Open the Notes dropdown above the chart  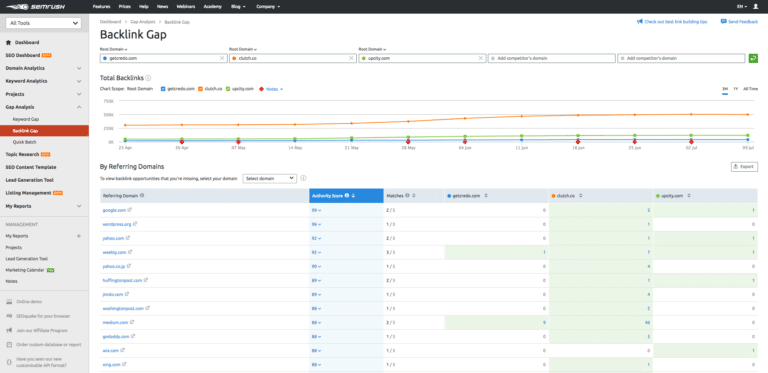[x=274, y=89]
